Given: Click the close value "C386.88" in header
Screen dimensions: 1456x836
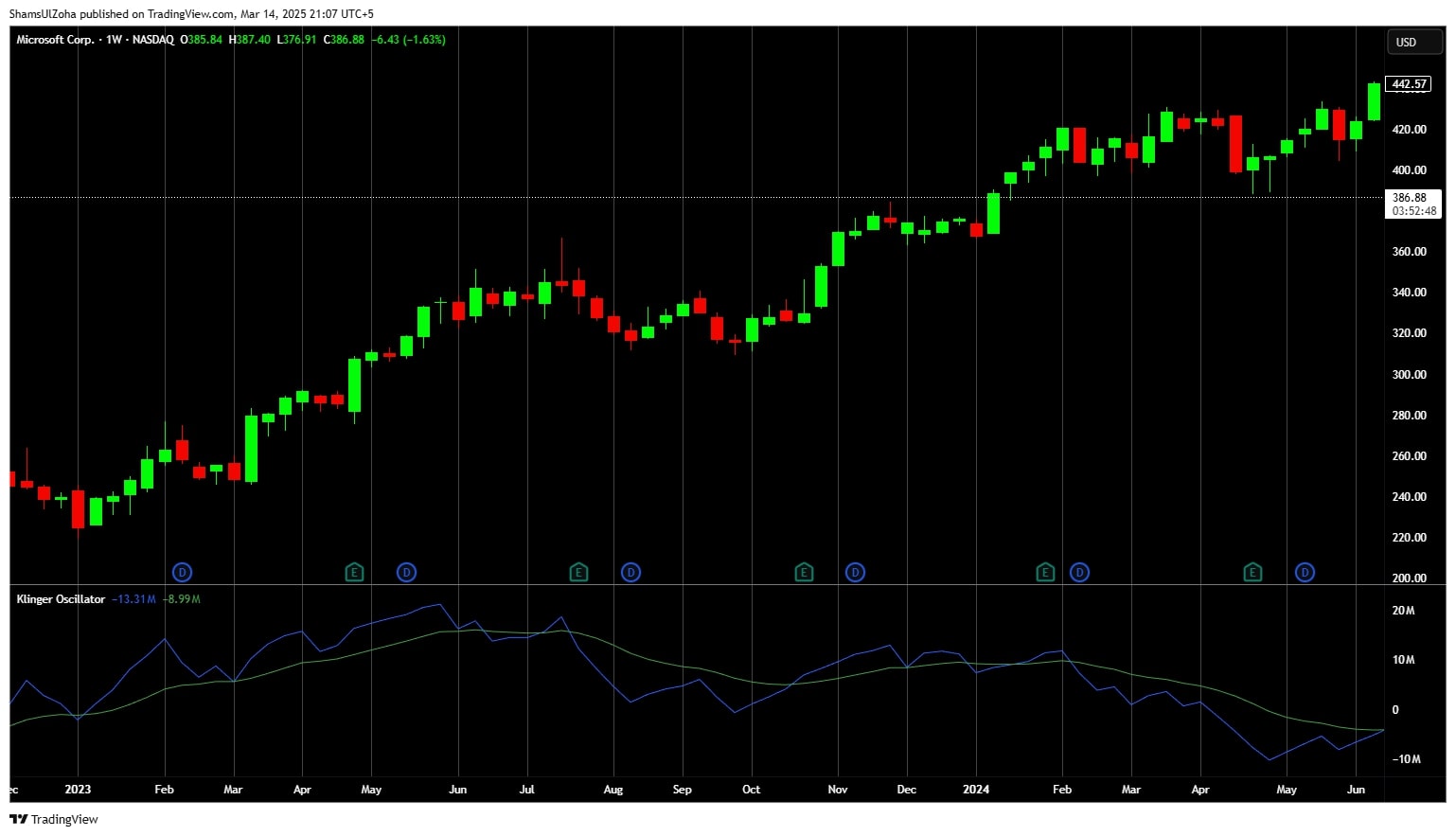Looking at the screenshot, I should (x=344, y=40).
